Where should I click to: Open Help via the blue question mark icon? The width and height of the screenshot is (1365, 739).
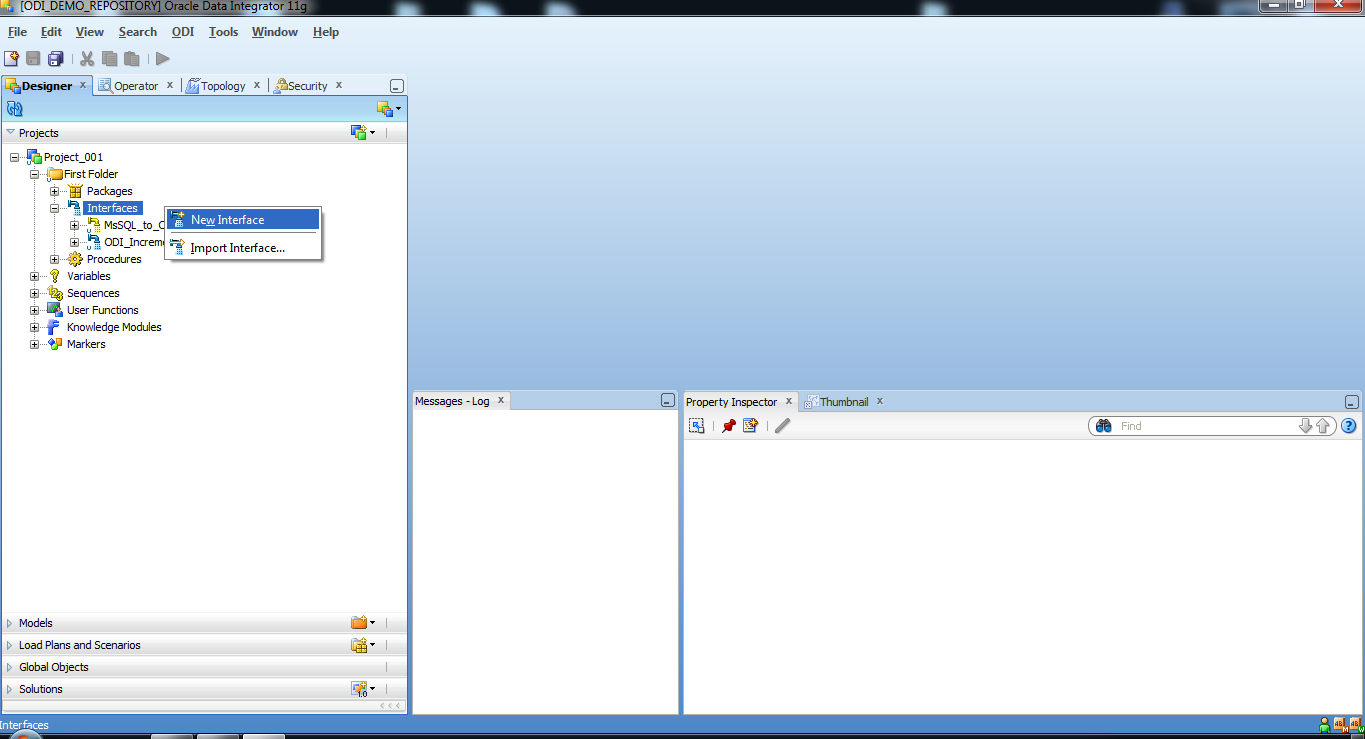(x=1348, y=425)
